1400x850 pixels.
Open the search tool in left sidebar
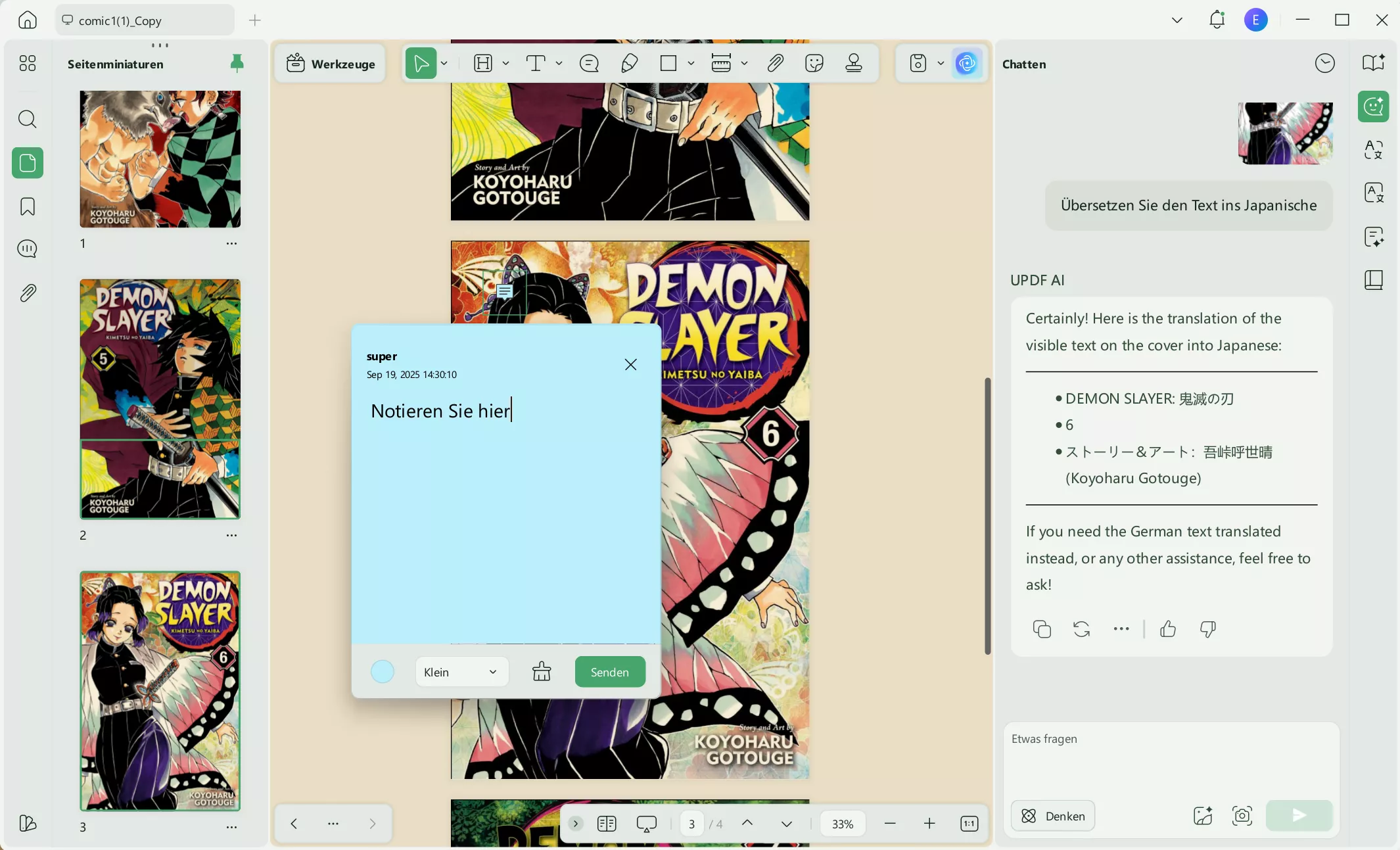point(27,119)
